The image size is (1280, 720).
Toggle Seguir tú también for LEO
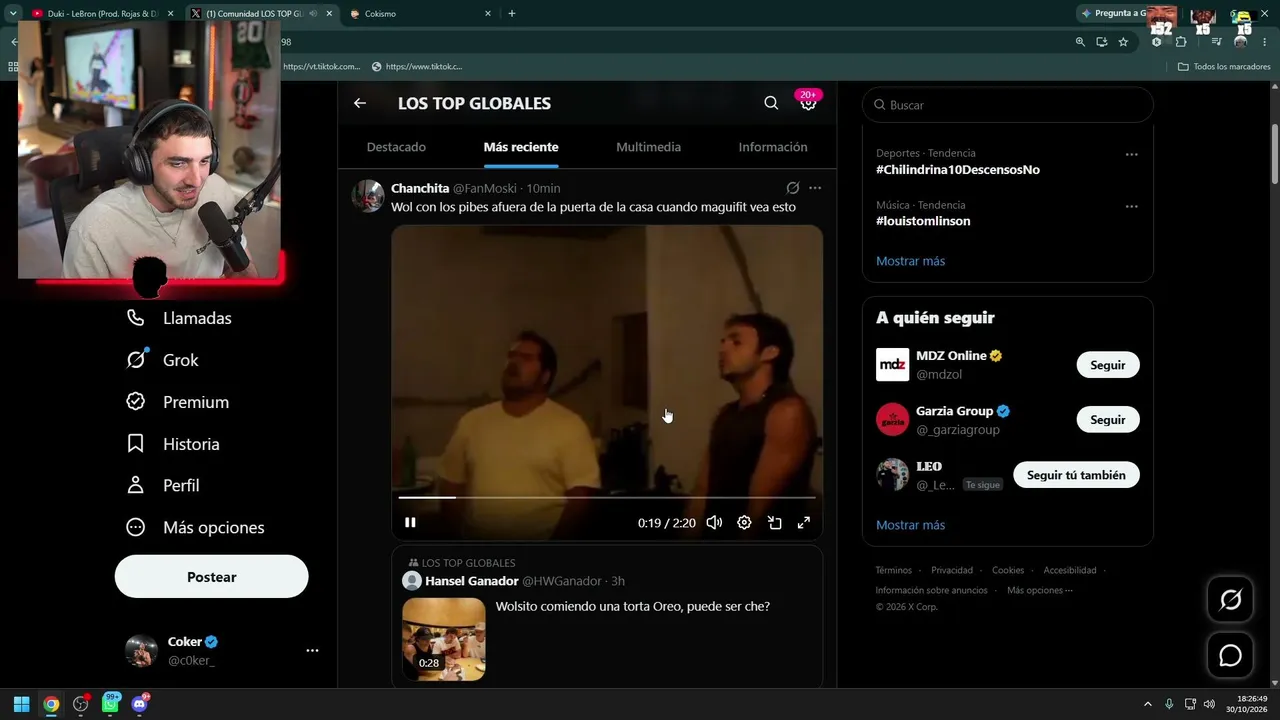tap(1076, 475)
